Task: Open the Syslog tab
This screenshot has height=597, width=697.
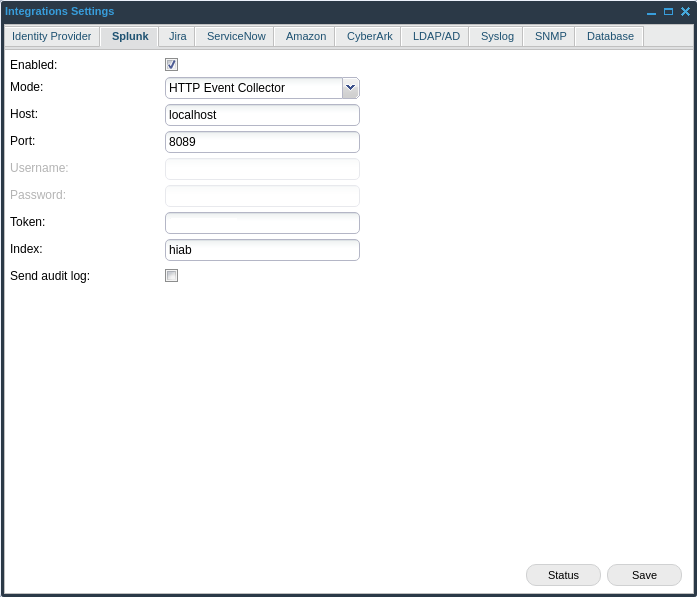Action: click(x=497, y=36)
